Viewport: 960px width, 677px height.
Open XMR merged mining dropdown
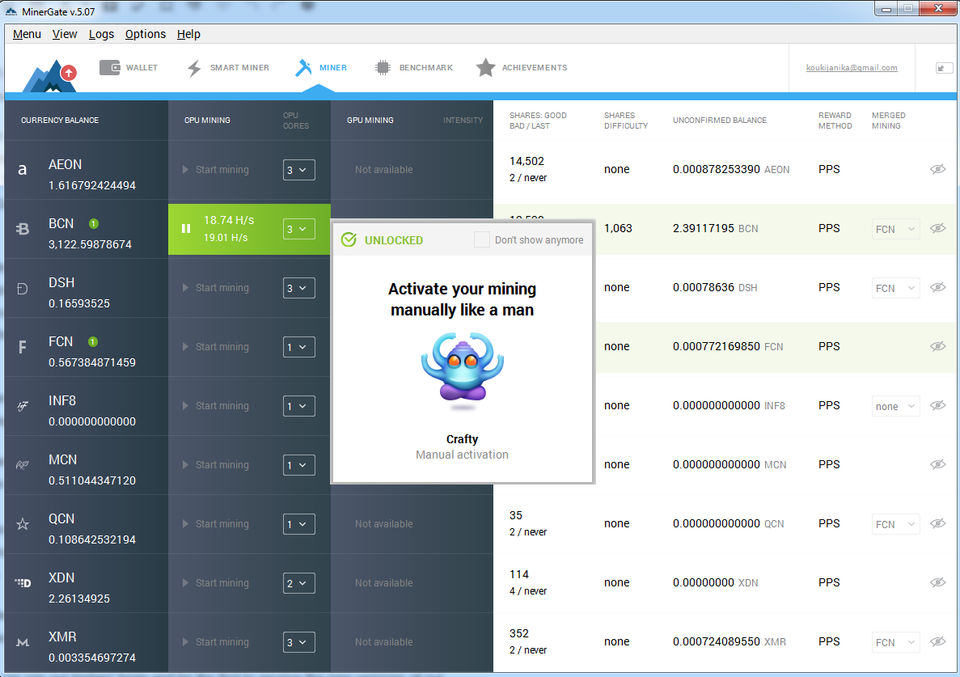click(895, 642)
